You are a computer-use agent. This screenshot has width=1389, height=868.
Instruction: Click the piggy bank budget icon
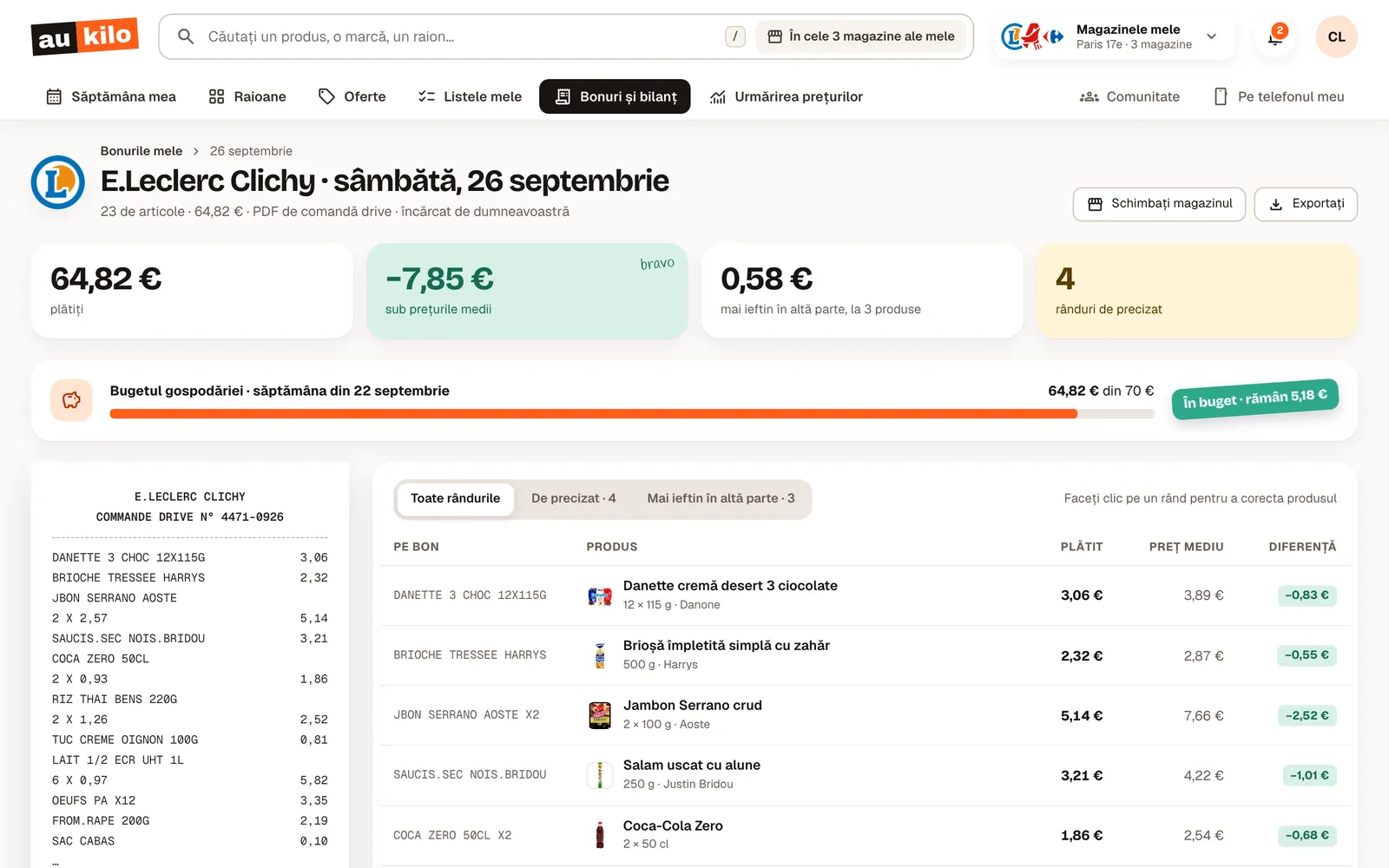[x=72, y=400]
